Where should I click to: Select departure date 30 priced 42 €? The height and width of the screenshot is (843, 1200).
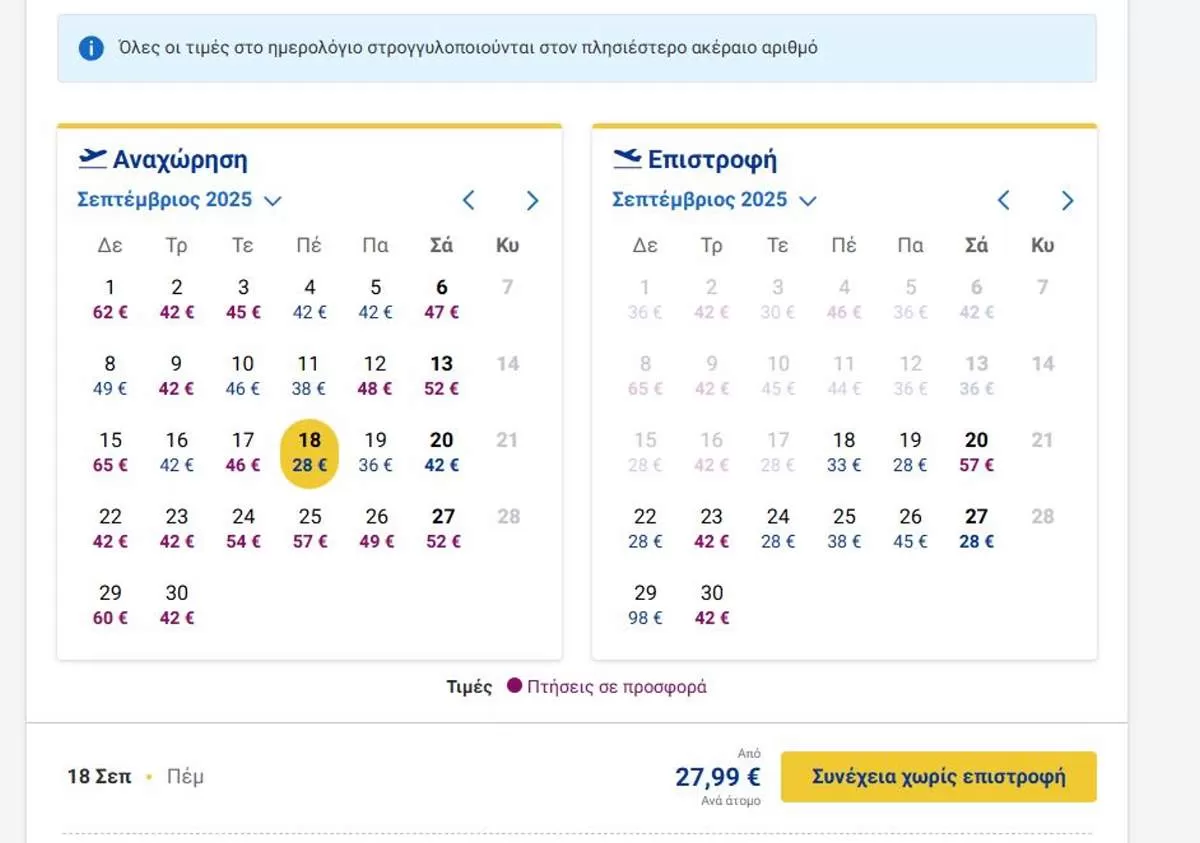[177, 605]
